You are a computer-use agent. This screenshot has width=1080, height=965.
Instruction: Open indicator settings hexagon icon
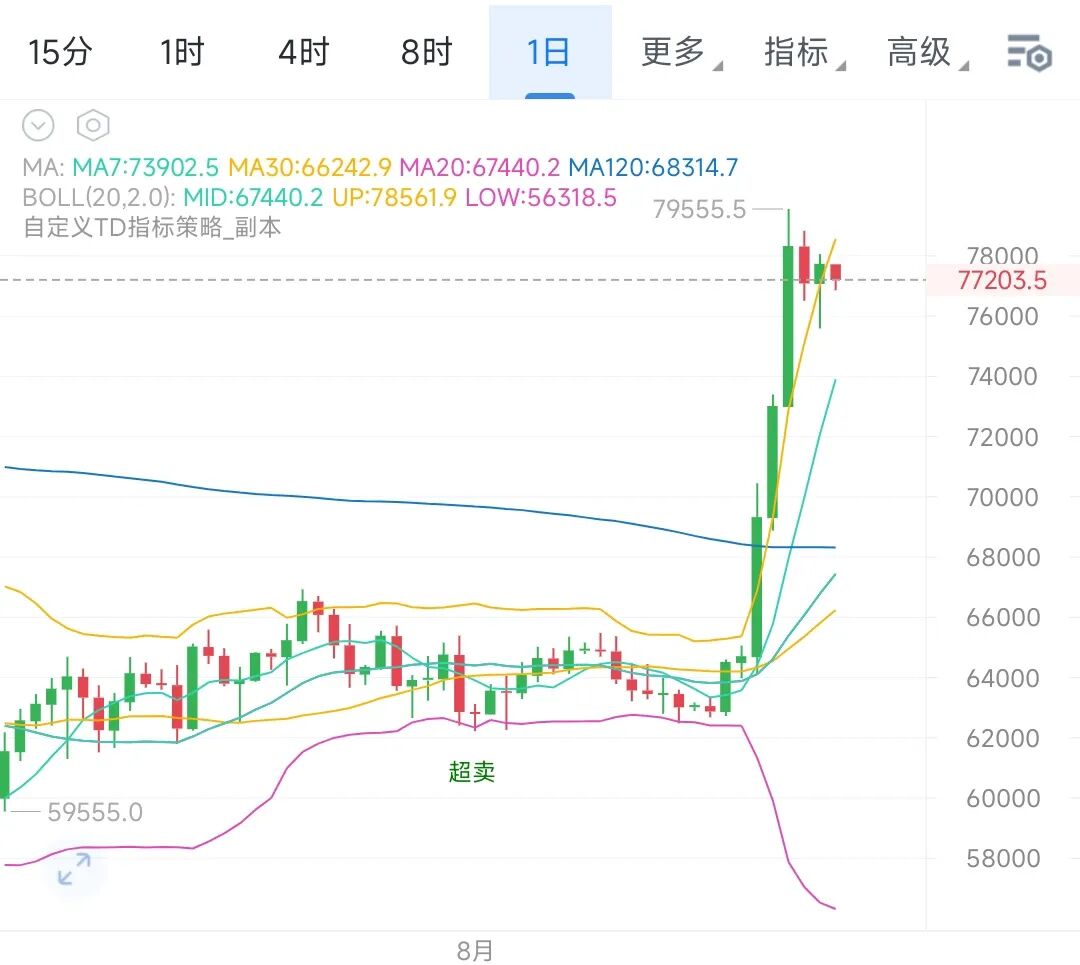coord(93,125)
